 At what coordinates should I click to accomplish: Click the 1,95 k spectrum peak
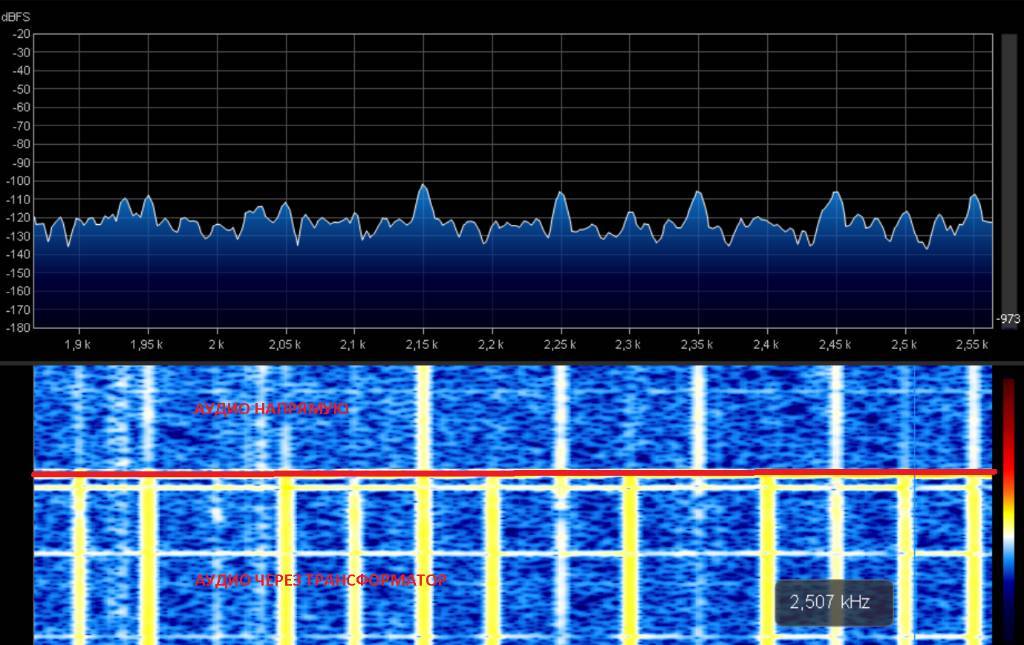point(149,197)
